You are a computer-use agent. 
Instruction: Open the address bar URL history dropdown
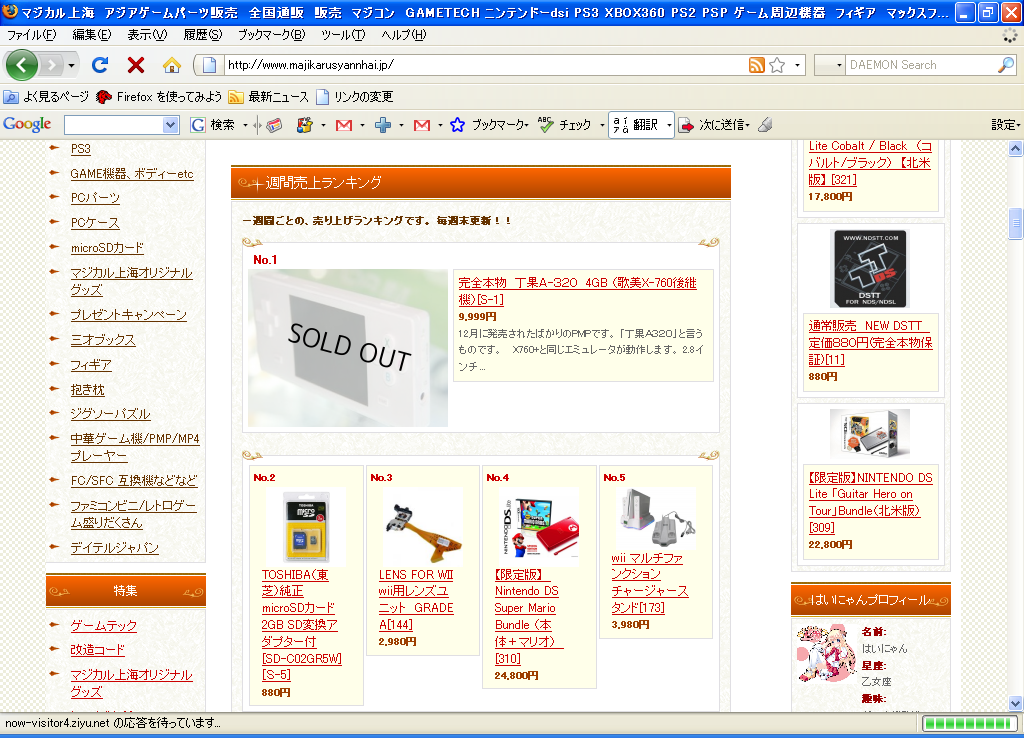[797, 65]
